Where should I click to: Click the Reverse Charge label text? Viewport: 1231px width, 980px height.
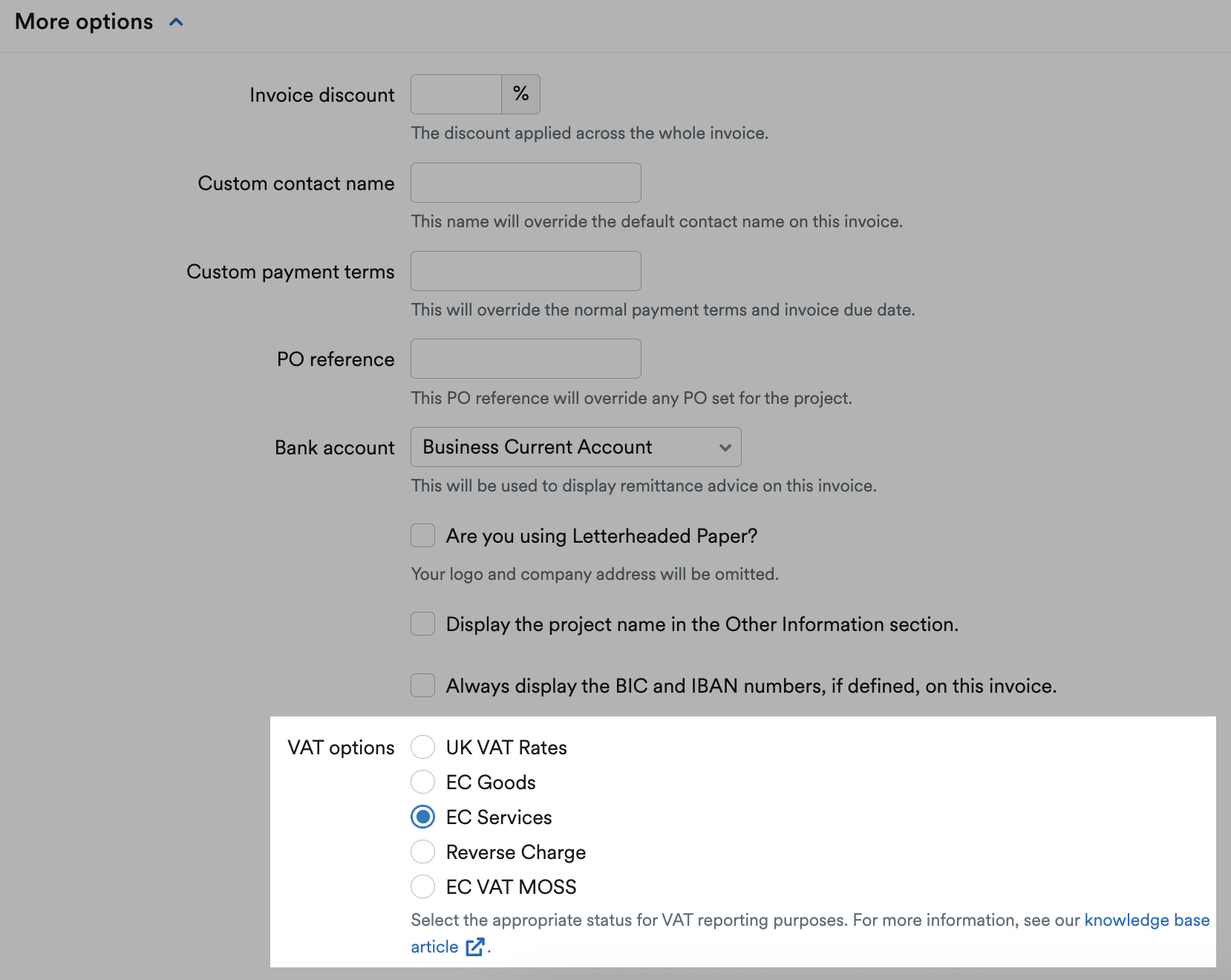pos(516,852)
